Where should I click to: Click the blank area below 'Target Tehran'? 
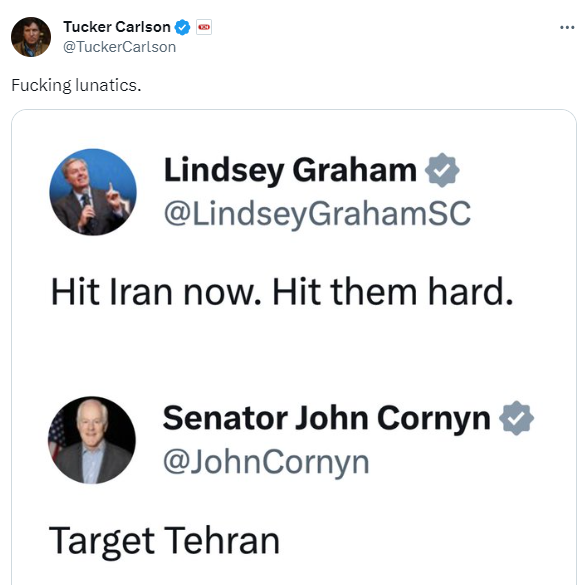pyautogui.click(x=294, y=573)
